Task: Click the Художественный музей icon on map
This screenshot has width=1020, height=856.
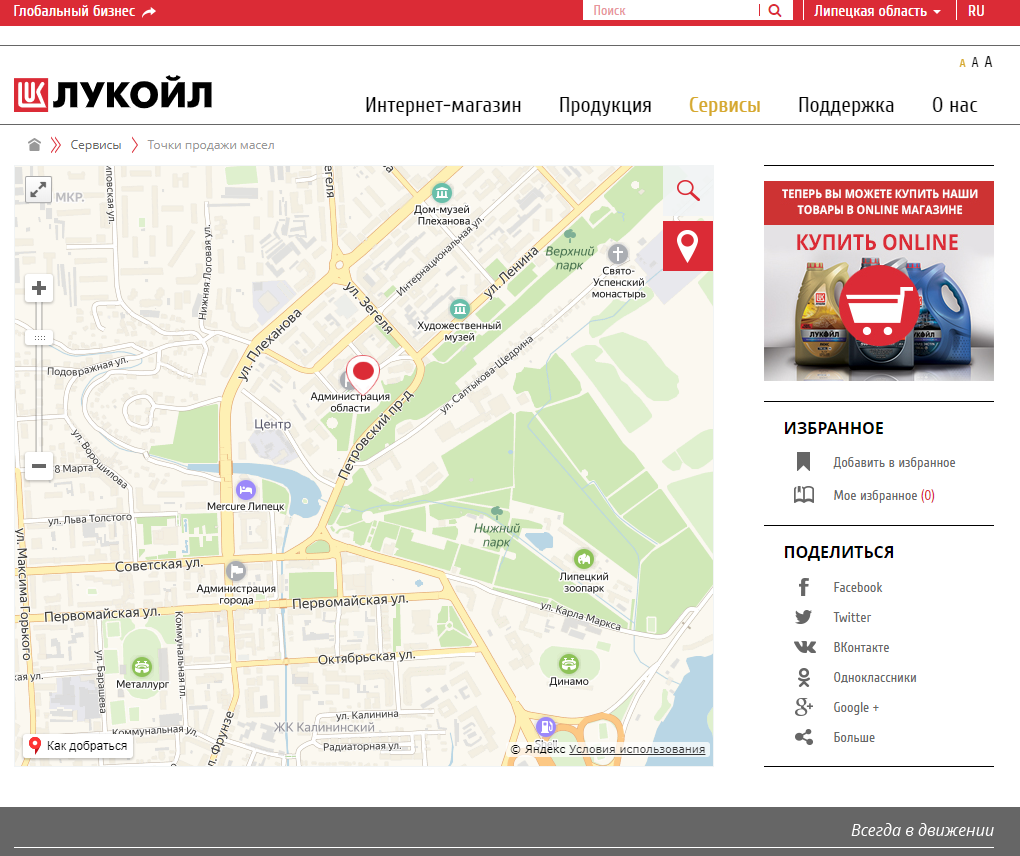Action: pyautogui.click(x=460, y=308)
